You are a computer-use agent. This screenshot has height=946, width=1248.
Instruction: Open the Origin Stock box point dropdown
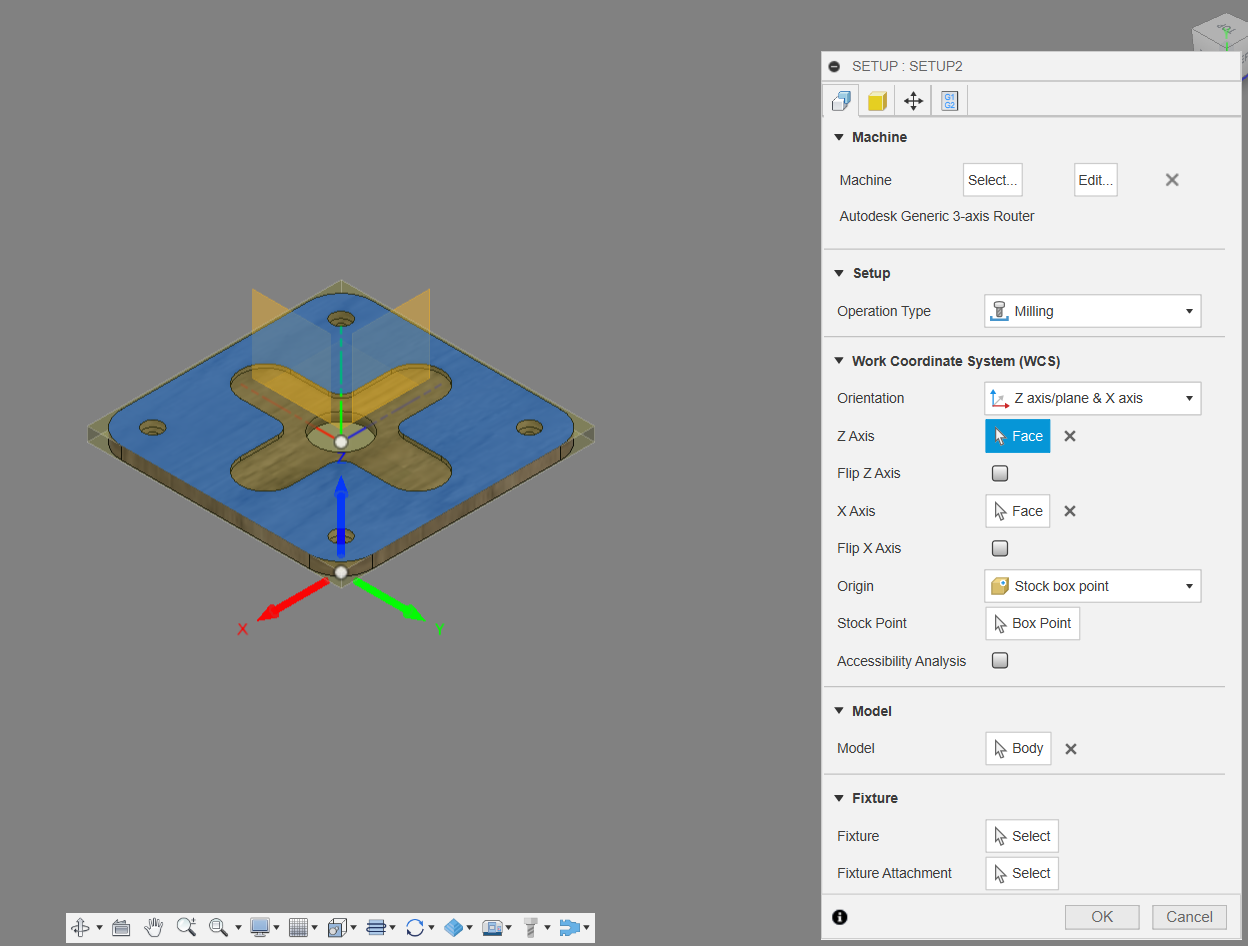coord(1093,586)
